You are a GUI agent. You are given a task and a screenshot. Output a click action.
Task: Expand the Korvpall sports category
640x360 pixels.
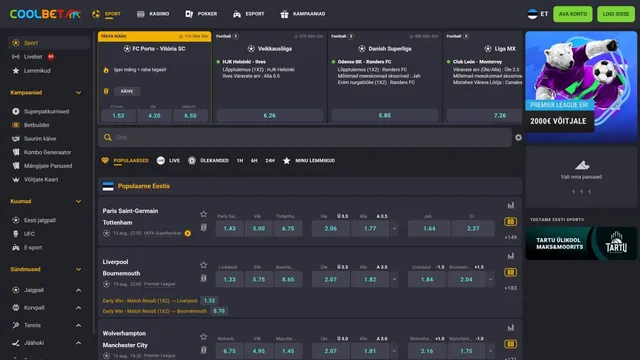(78, 308)
